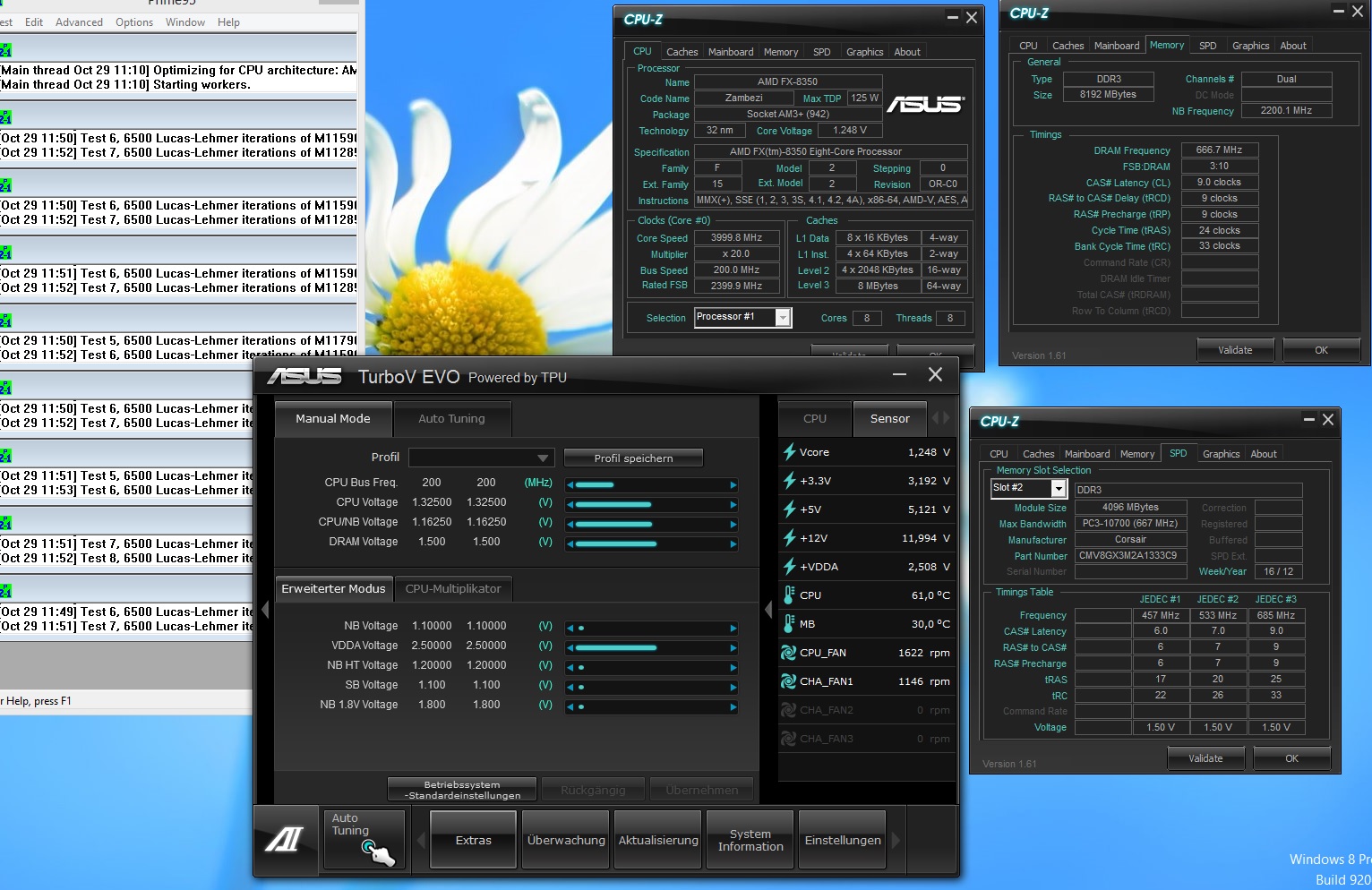The width and height of the screenshot is (1372, 890).
Task: Open the CPU-Multiplikator tab
Action: [x=453, y=588]
